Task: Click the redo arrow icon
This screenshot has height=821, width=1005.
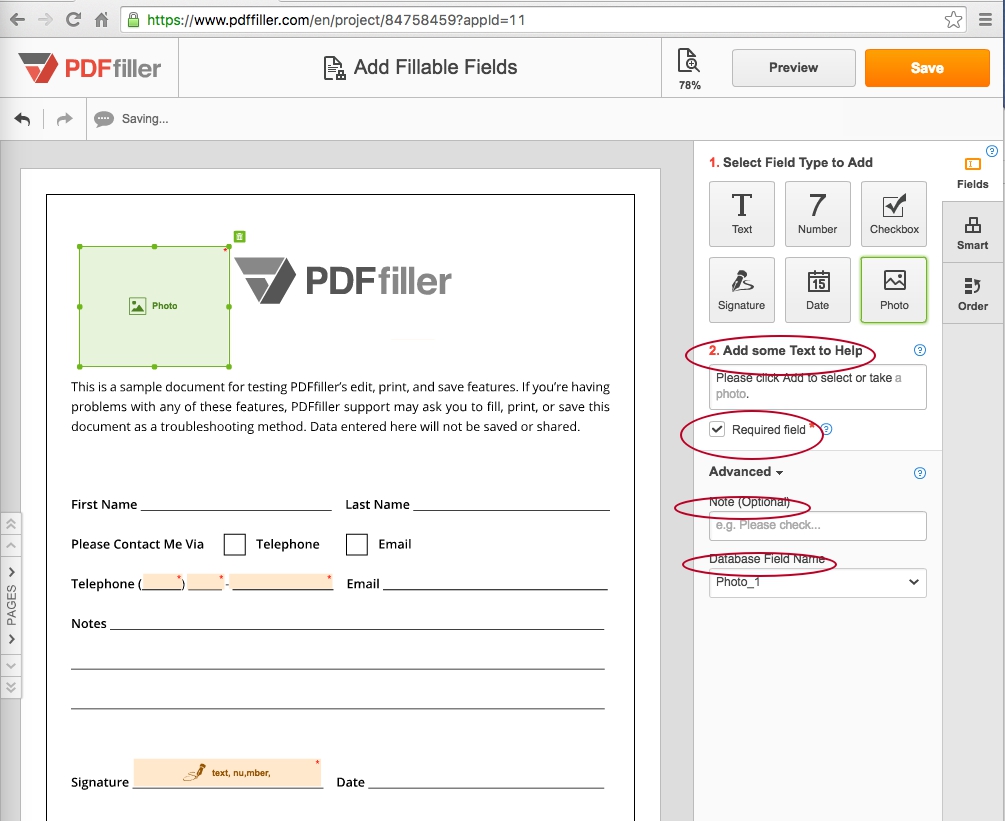Action: pos(64,119)
